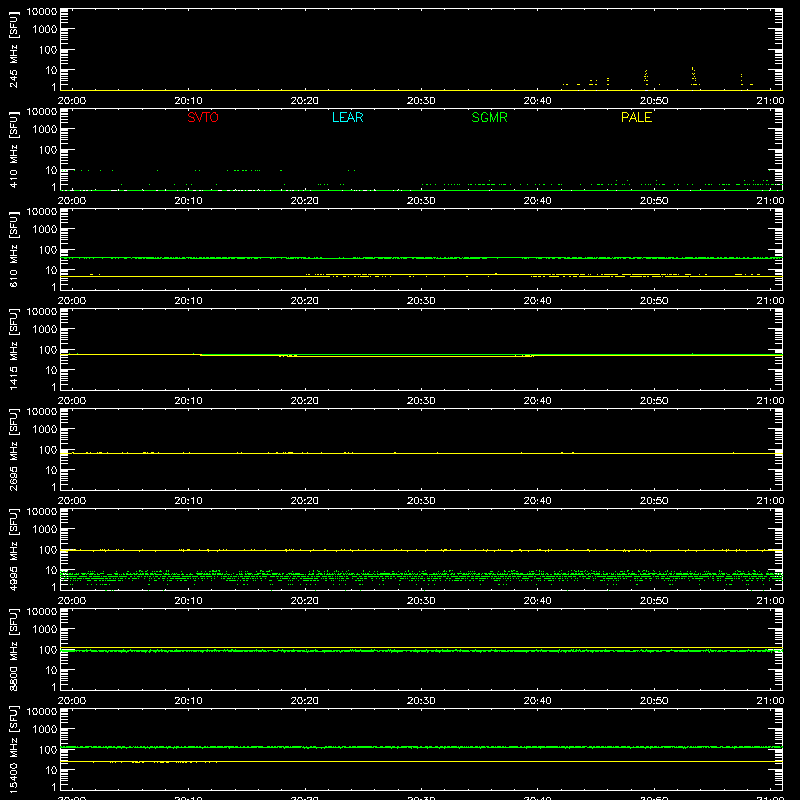Click 20:30 time label under 4995 MHz panel
The width and height of the screenshot is (800, 800).
coord(421,601)
